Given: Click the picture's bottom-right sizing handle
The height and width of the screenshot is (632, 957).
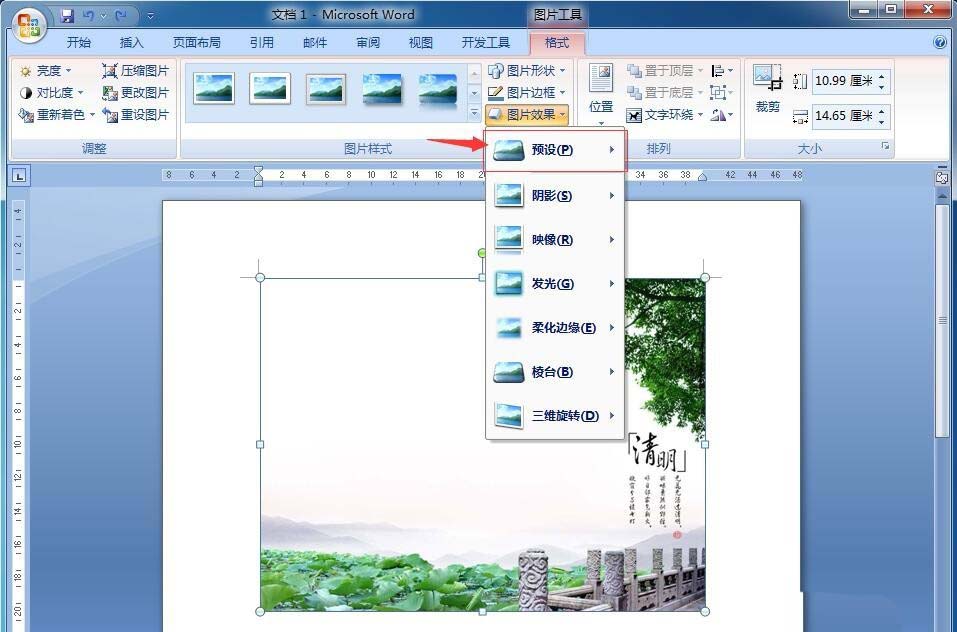Looking at the screenshot, I should 704,611.
